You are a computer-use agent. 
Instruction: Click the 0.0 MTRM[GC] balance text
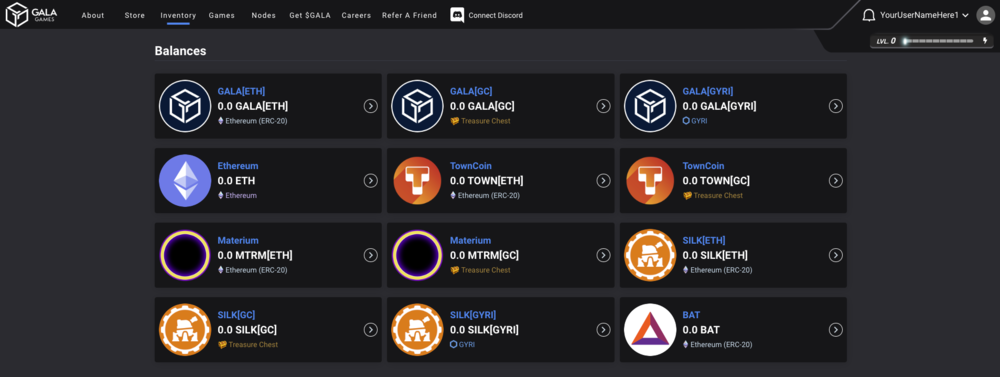(x=484, y=255)
